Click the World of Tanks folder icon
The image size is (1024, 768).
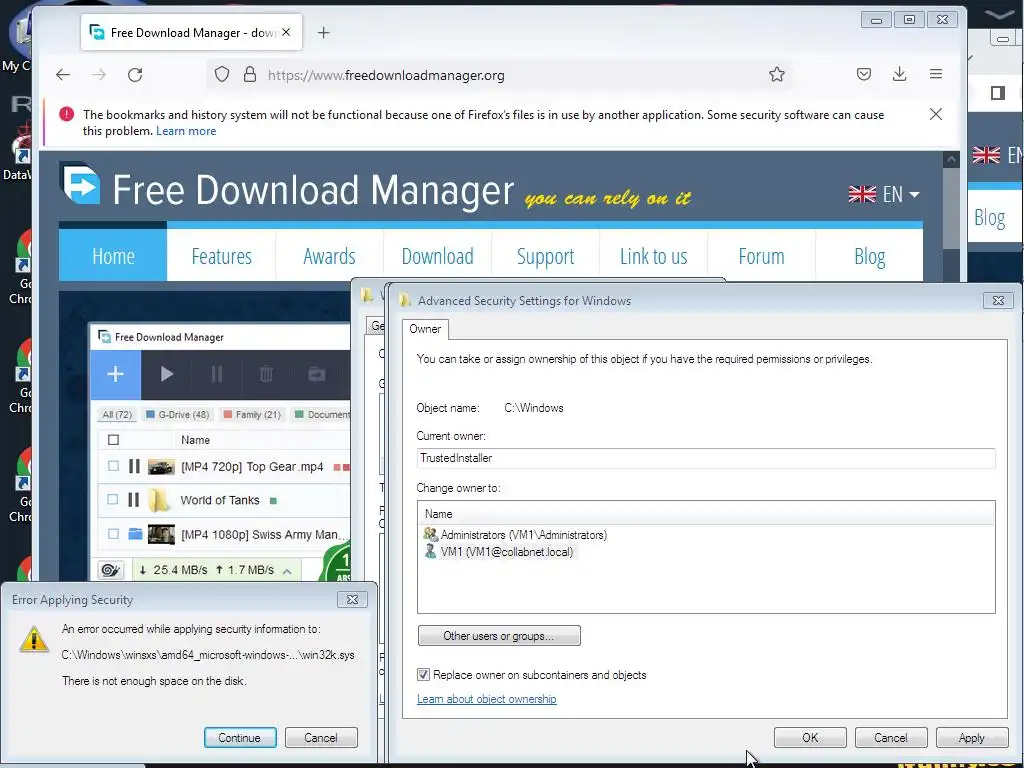coord(158,500)
